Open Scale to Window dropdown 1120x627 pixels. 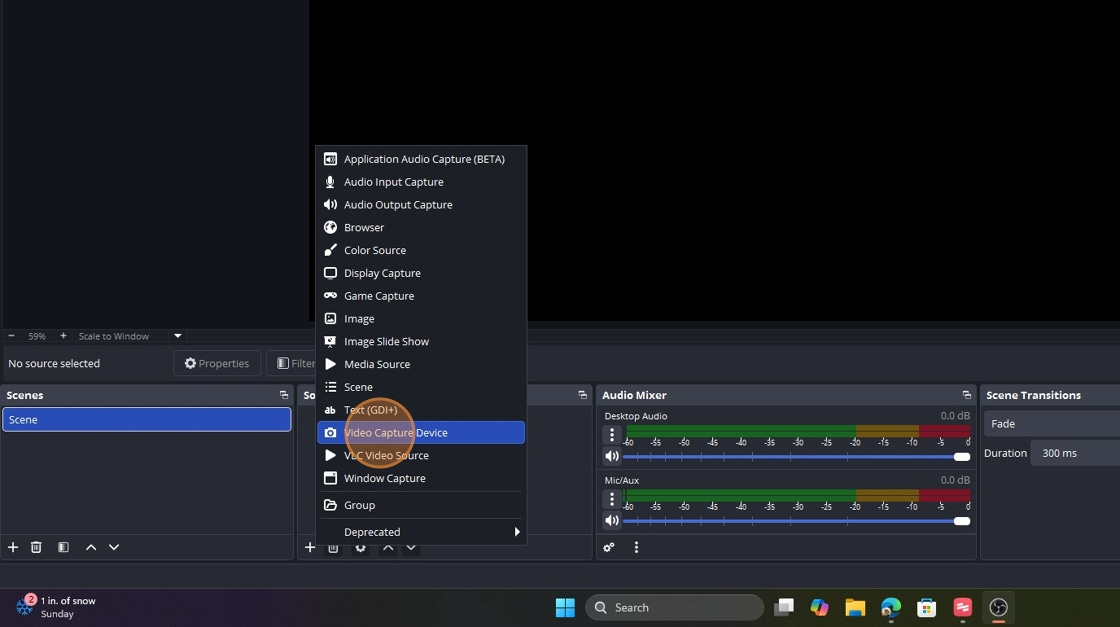pyautogui.click(x=130, y=336)
